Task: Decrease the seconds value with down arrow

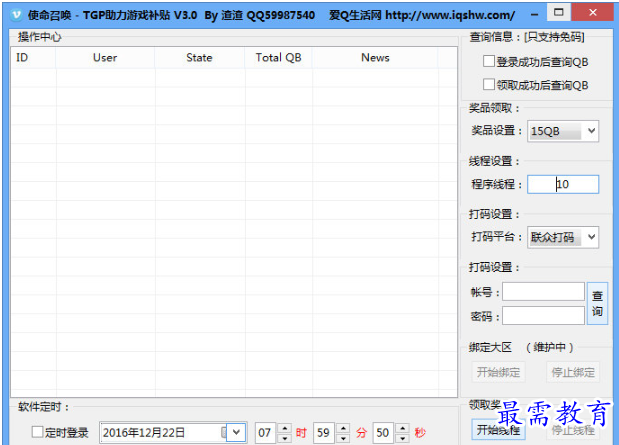Action: coord(402,437)
